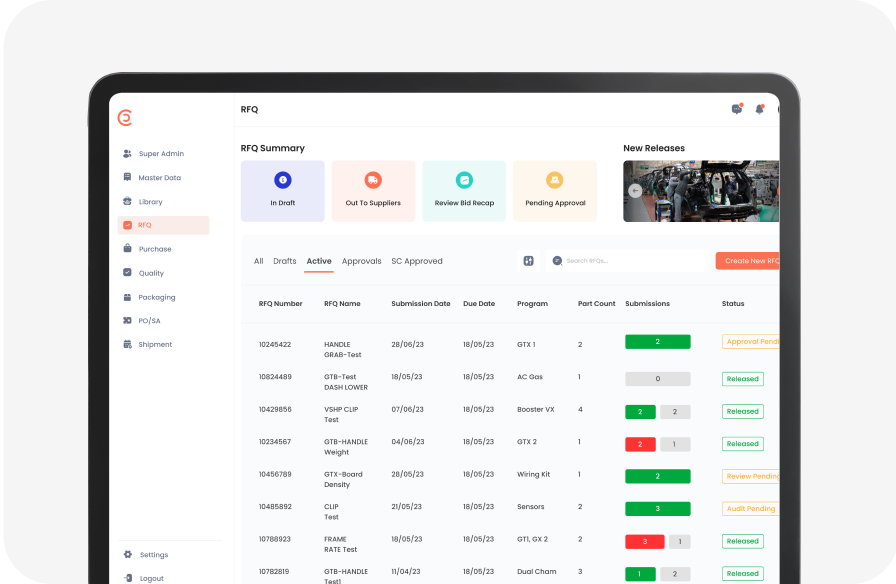Click the In Draft summary card
This screenshot has height=584, width=896.
[x=282, y=191]
